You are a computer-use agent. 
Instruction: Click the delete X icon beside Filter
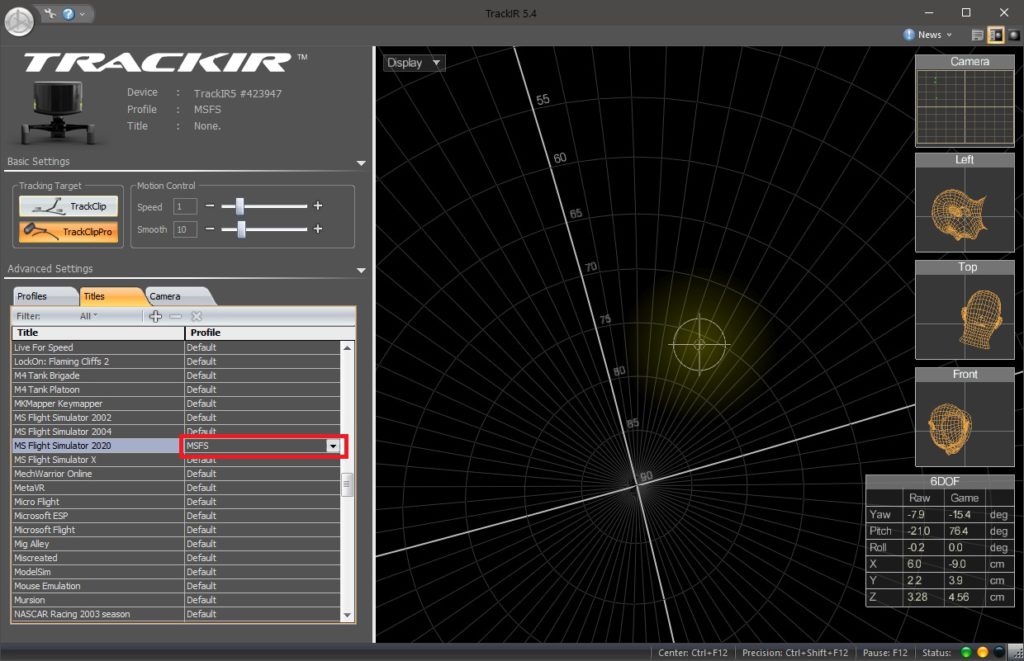point(197,316)
